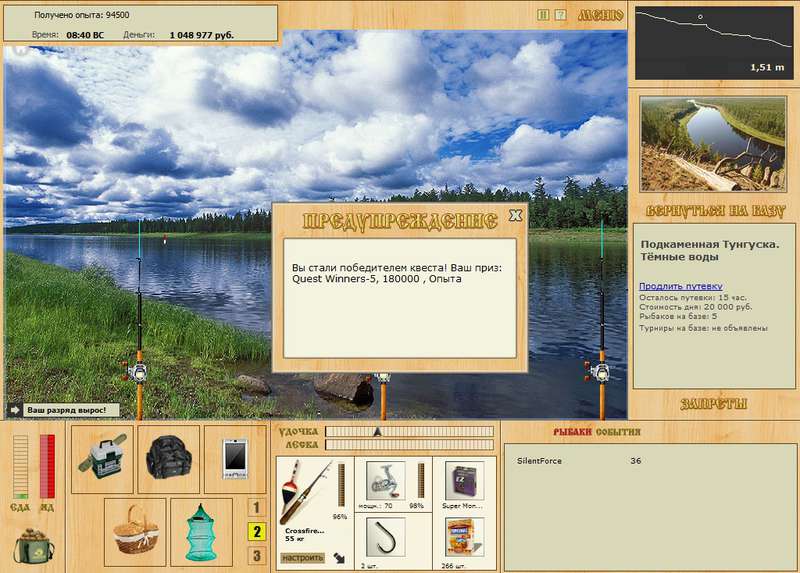Click location title Подкаменная Тунгуска. Тёмные воды
The width and height of the screenshot is (800, 573).
click(710, 251)
